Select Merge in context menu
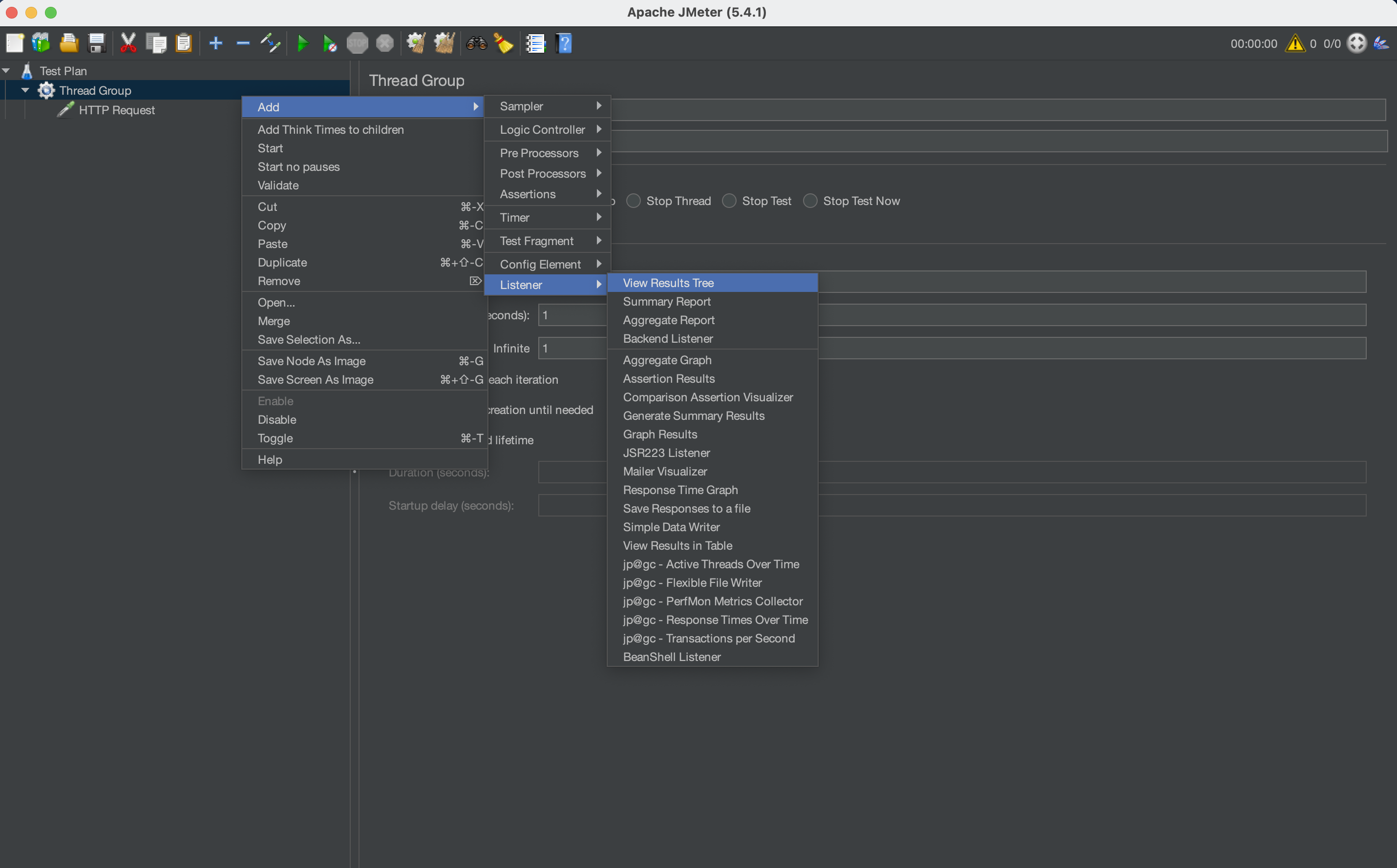This screenshot has height=868, width=1397. pyautogui.click(x=365, y=321)
